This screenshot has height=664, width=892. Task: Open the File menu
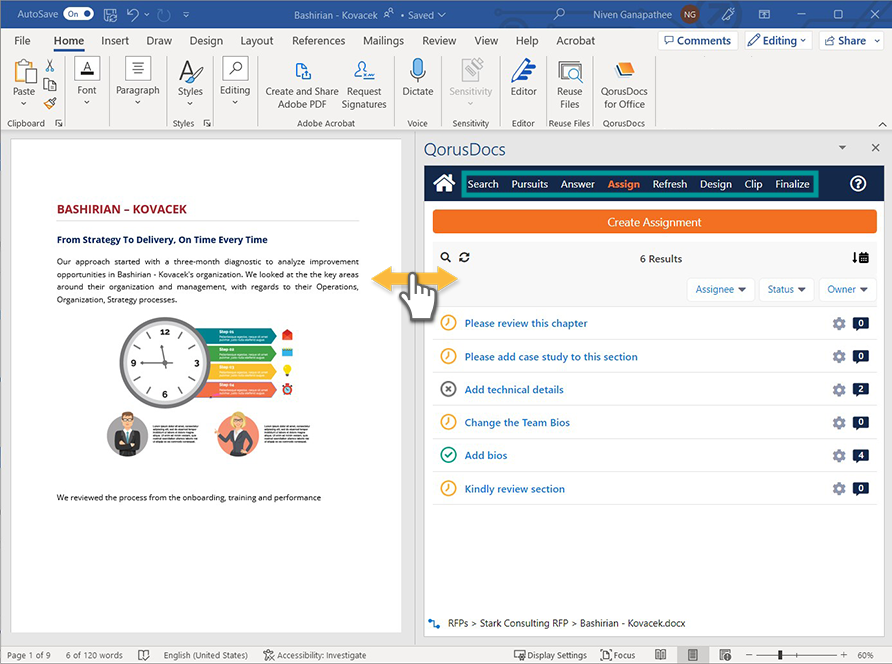pos(22,40)
